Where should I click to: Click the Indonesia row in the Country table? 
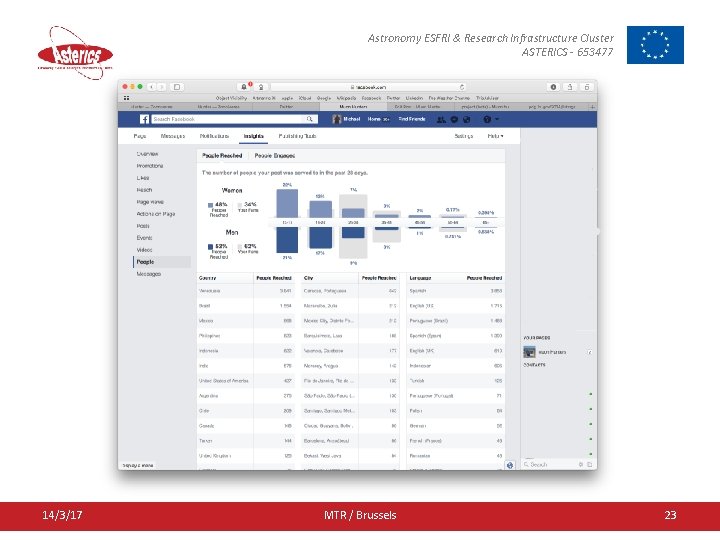click(246, 351)
